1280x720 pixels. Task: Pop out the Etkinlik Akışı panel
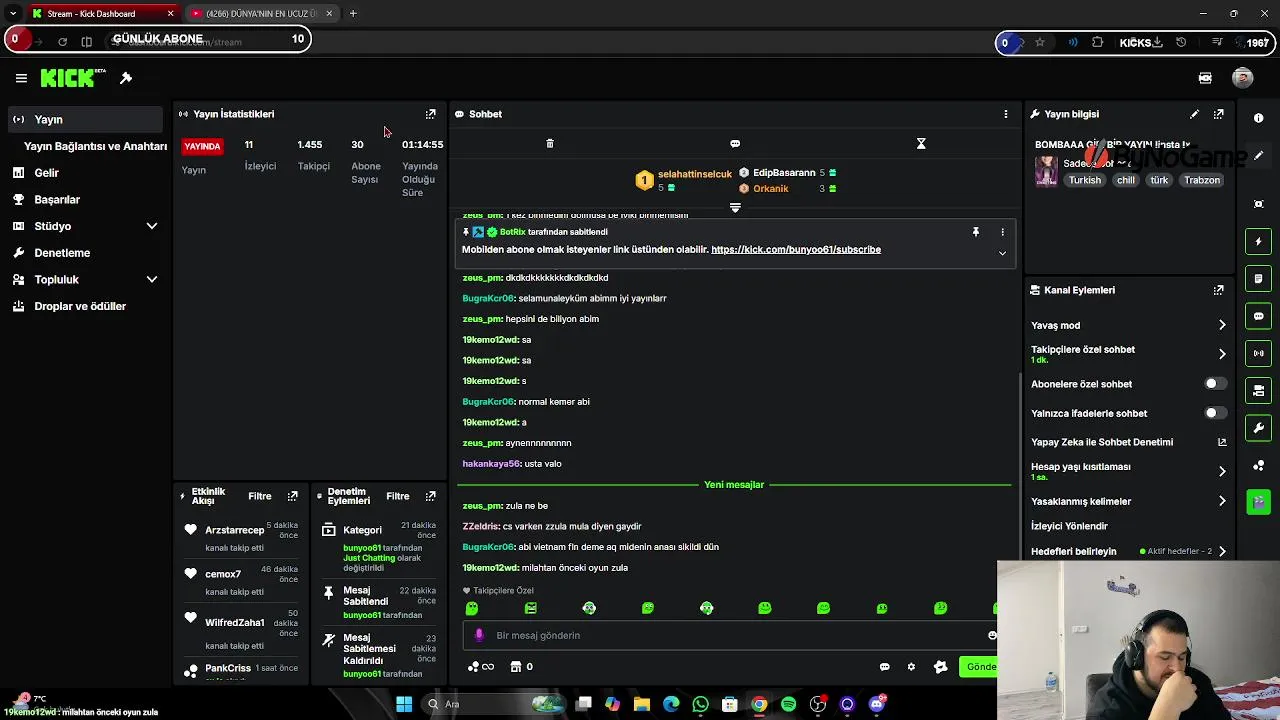click(x=293, y=496)
